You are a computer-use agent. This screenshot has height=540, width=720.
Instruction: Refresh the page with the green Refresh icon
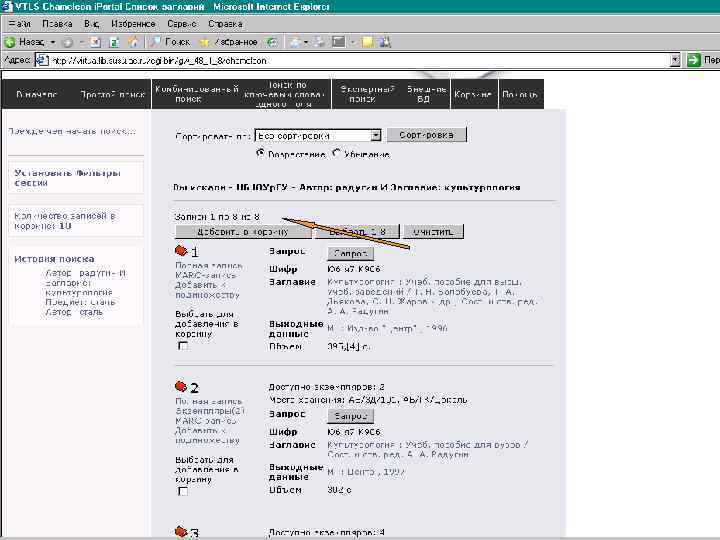[114, 42]
